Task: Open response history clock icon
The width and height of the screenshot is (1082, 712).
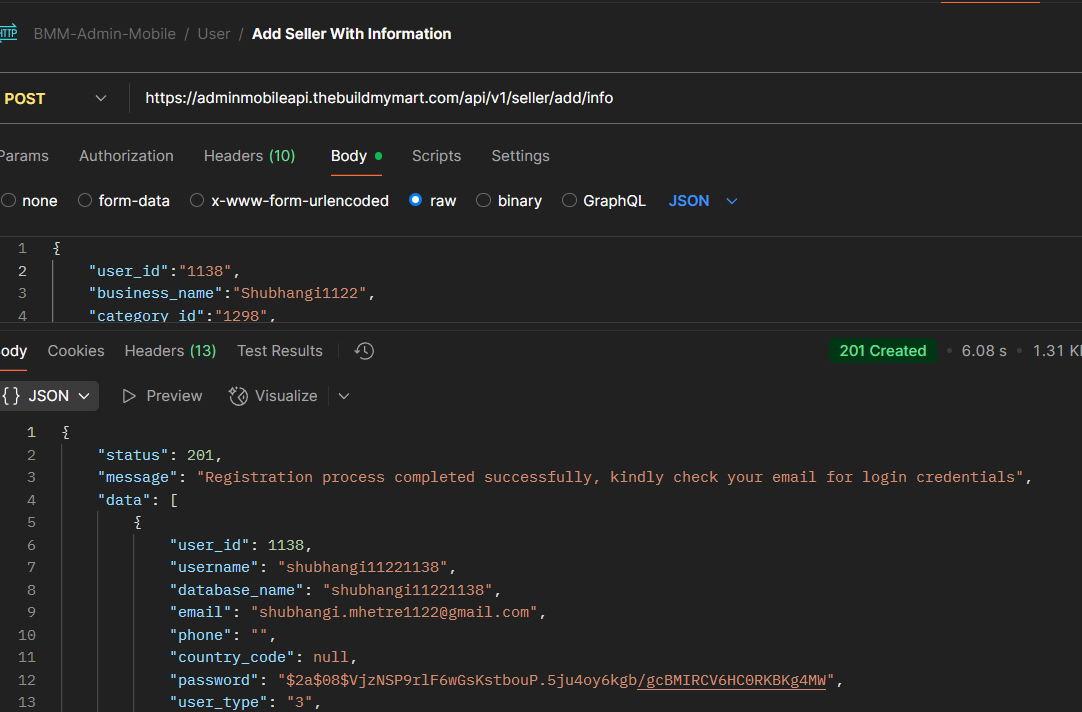Action: coord(364,351)
